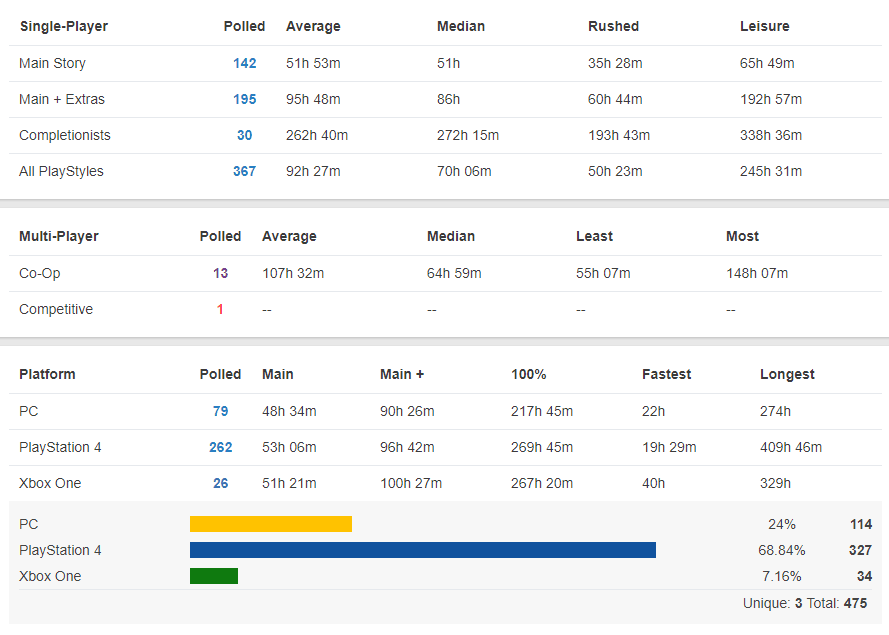Click the Leisure column header

click(764, 26)
